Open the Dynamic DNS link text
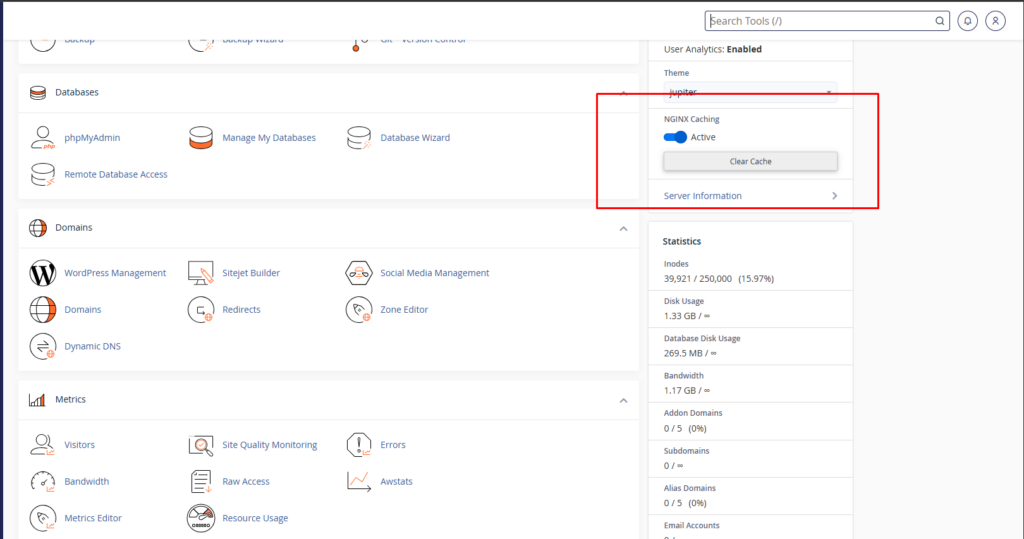The image size is (1024, 539). 93,346
